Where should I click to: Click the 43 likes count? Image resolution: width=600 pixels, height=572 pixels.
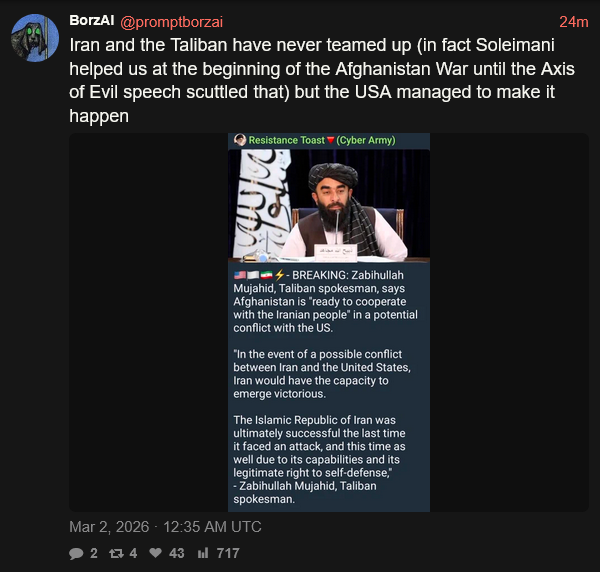pos(176,553)
